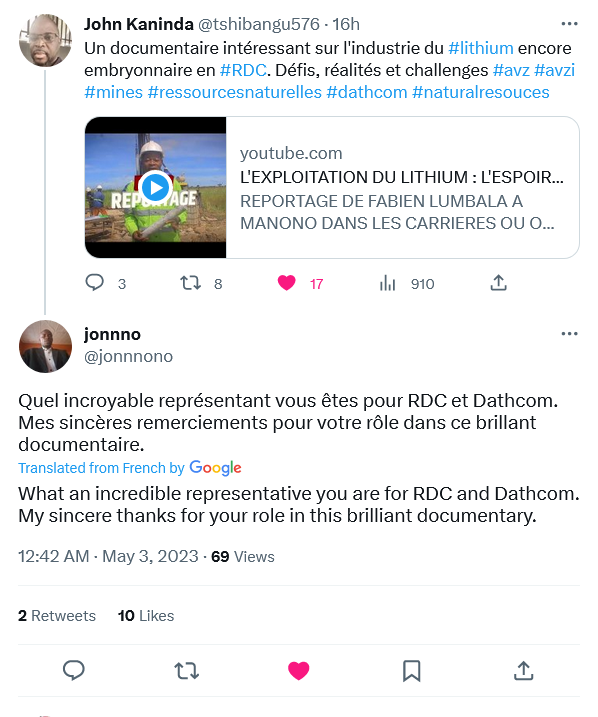Unlike John Kaninda's tweet showing 17 likes

[x=287, y=283]
